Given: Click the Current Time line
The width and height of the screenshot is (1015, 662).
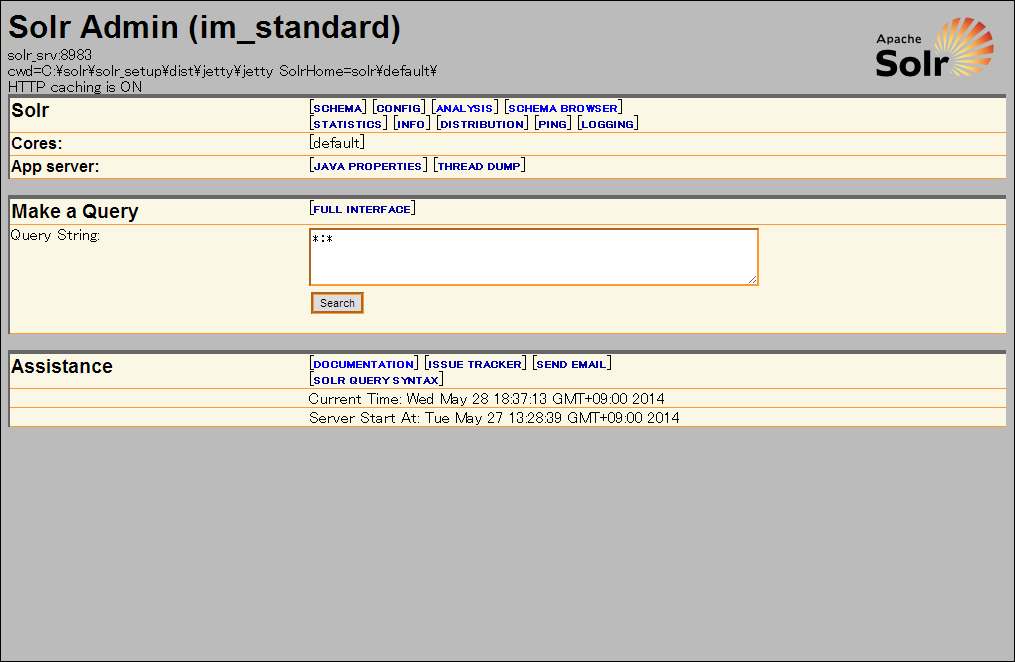Looking at the screenshot, I should 486,399.
